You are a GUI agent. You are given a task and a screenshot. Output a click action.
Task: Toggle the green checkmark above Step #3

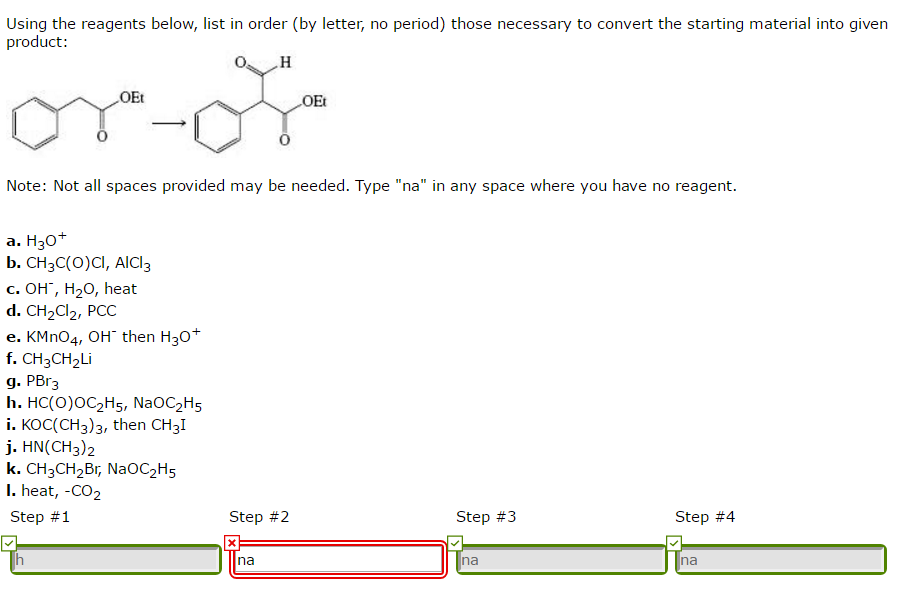pyautogui.click(x=456, y=541)
